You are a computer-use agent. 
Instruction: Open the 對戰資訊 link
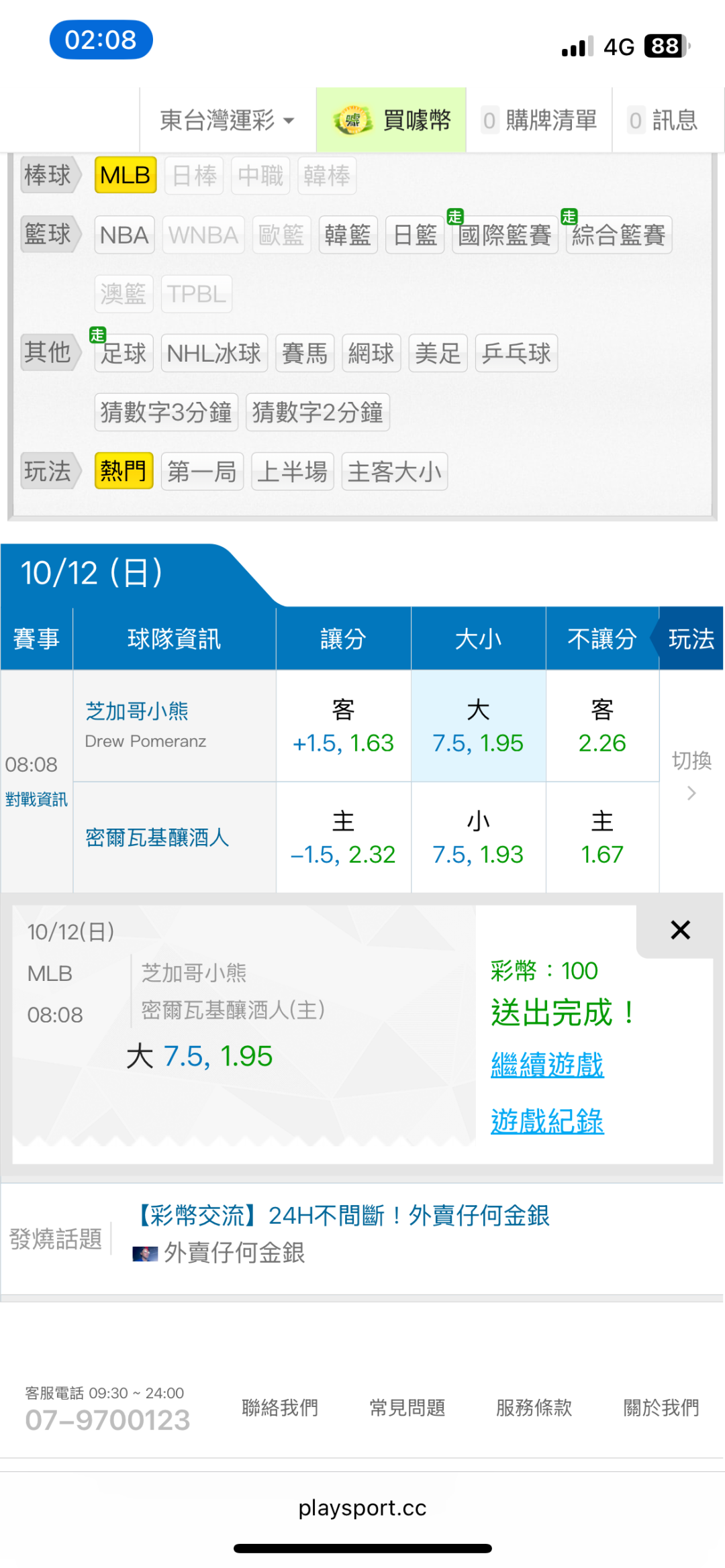click(36, 799)
